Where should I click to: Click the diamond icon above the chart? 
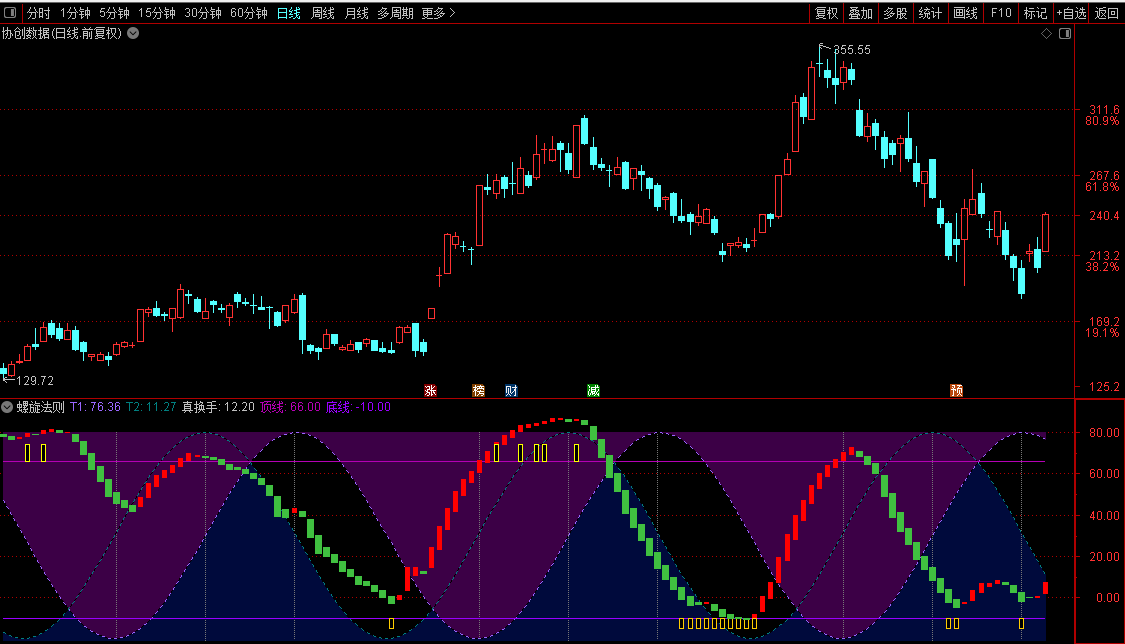(1046, 34)
